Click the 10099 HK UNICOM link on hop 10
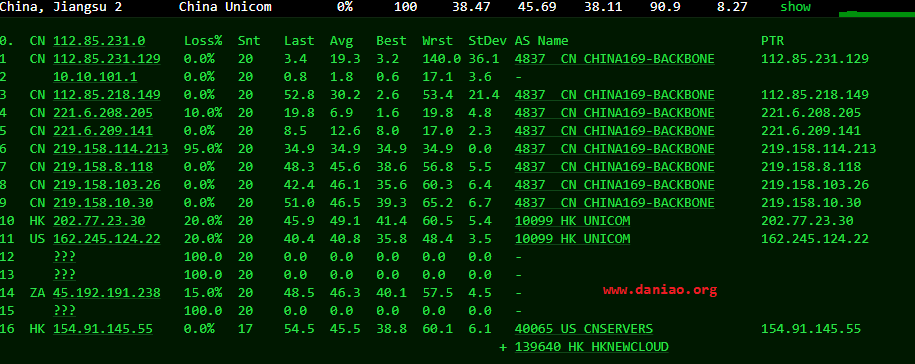The image size is (915, 364). click(572, 221)
